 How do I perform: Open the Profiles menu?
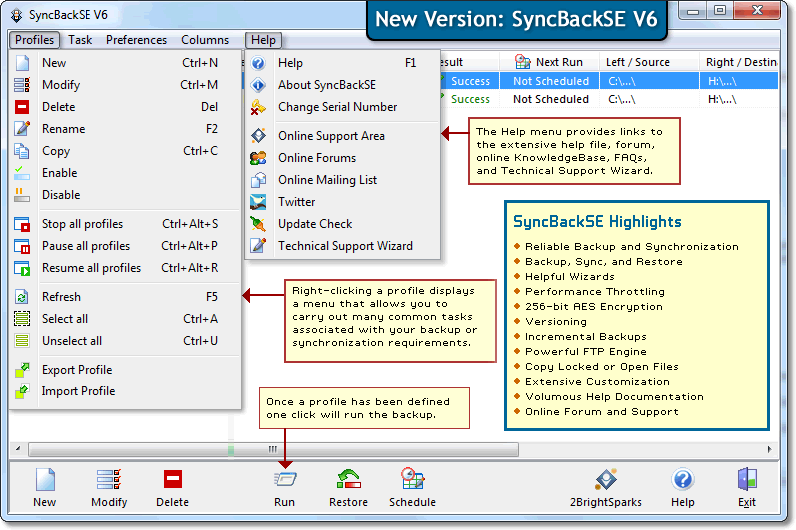[x=35, y=40]
